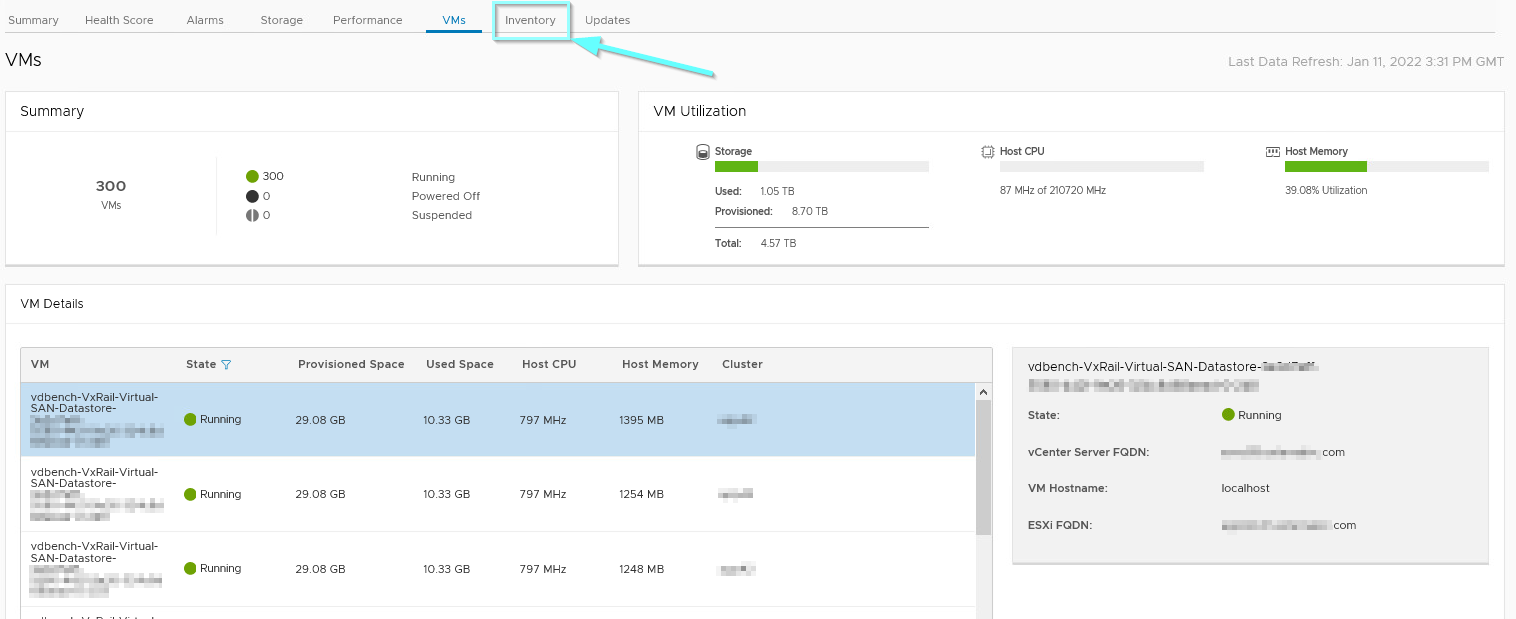This screenshot has height=619, width=1516.
Task: Select the VM row with 1254 MB memory
Action: [498, 494]
